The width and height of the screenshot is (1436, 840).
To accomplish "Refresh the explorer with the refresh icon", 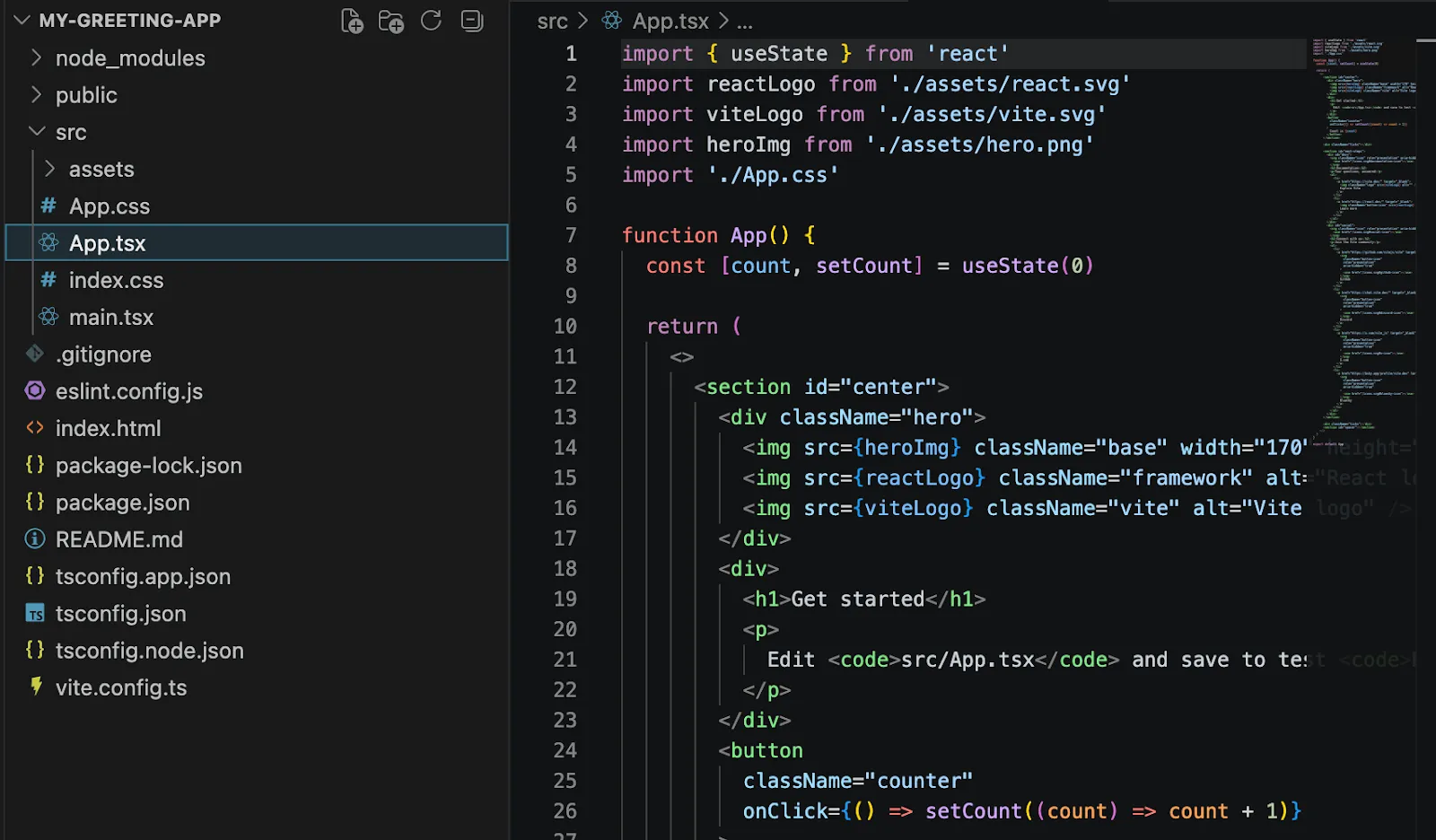I will coord(432,20).
